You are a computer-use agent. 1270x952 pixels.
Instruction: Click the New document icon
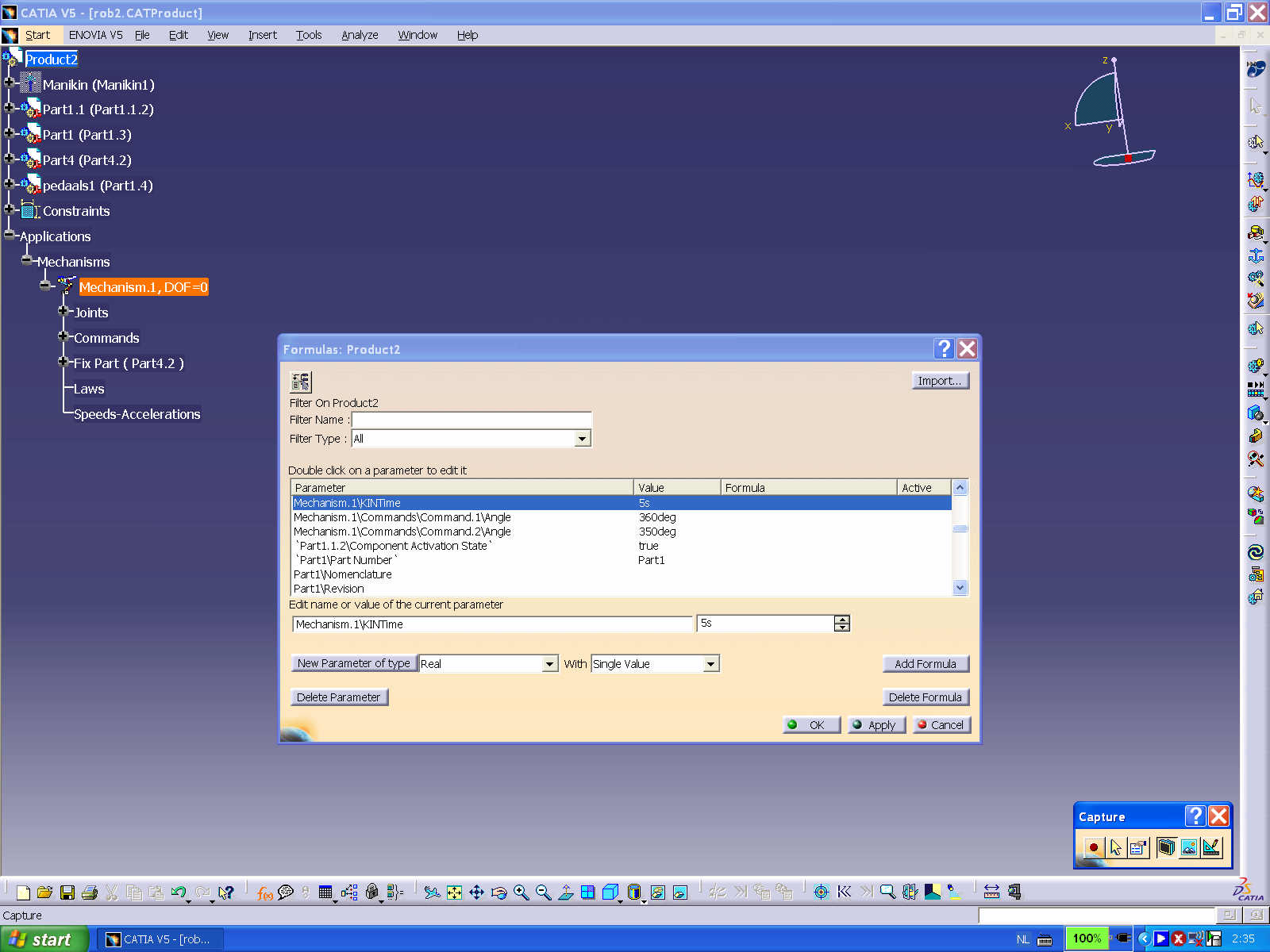[x=23, y=892]
